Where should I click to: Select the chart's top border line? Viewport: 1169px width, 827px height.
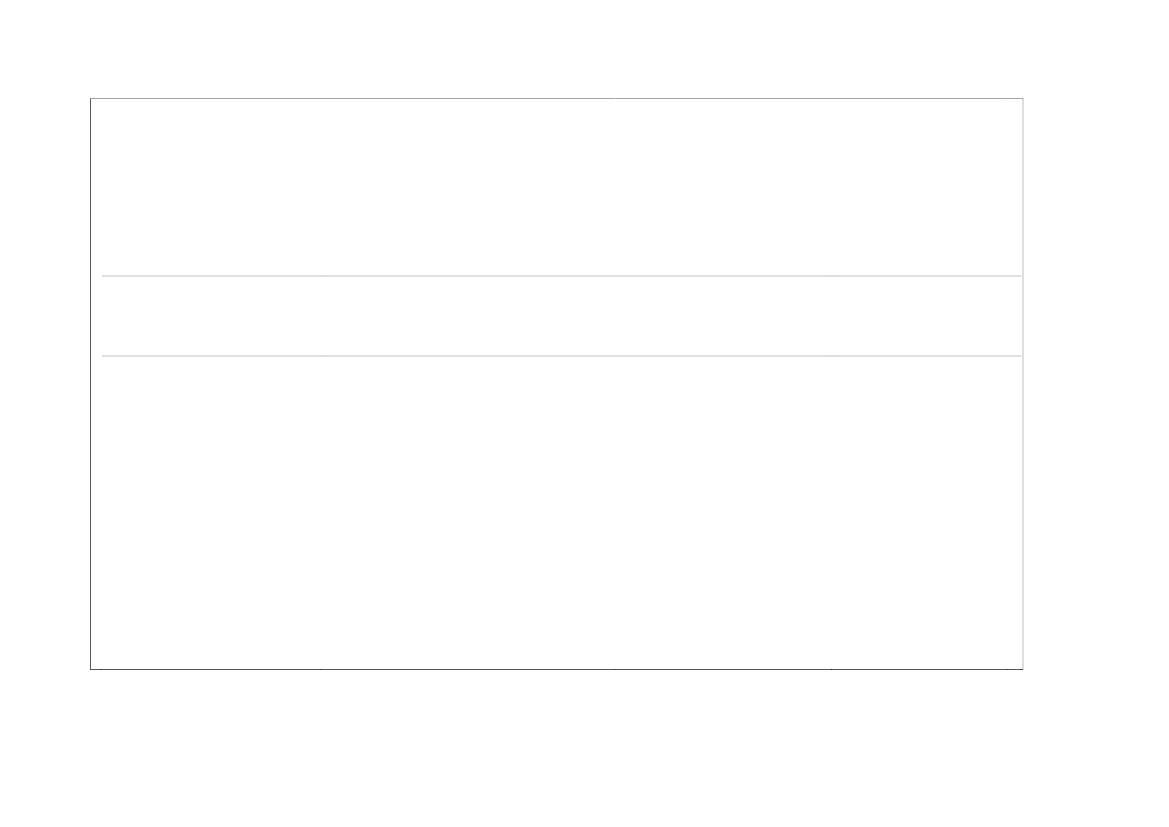557,98
